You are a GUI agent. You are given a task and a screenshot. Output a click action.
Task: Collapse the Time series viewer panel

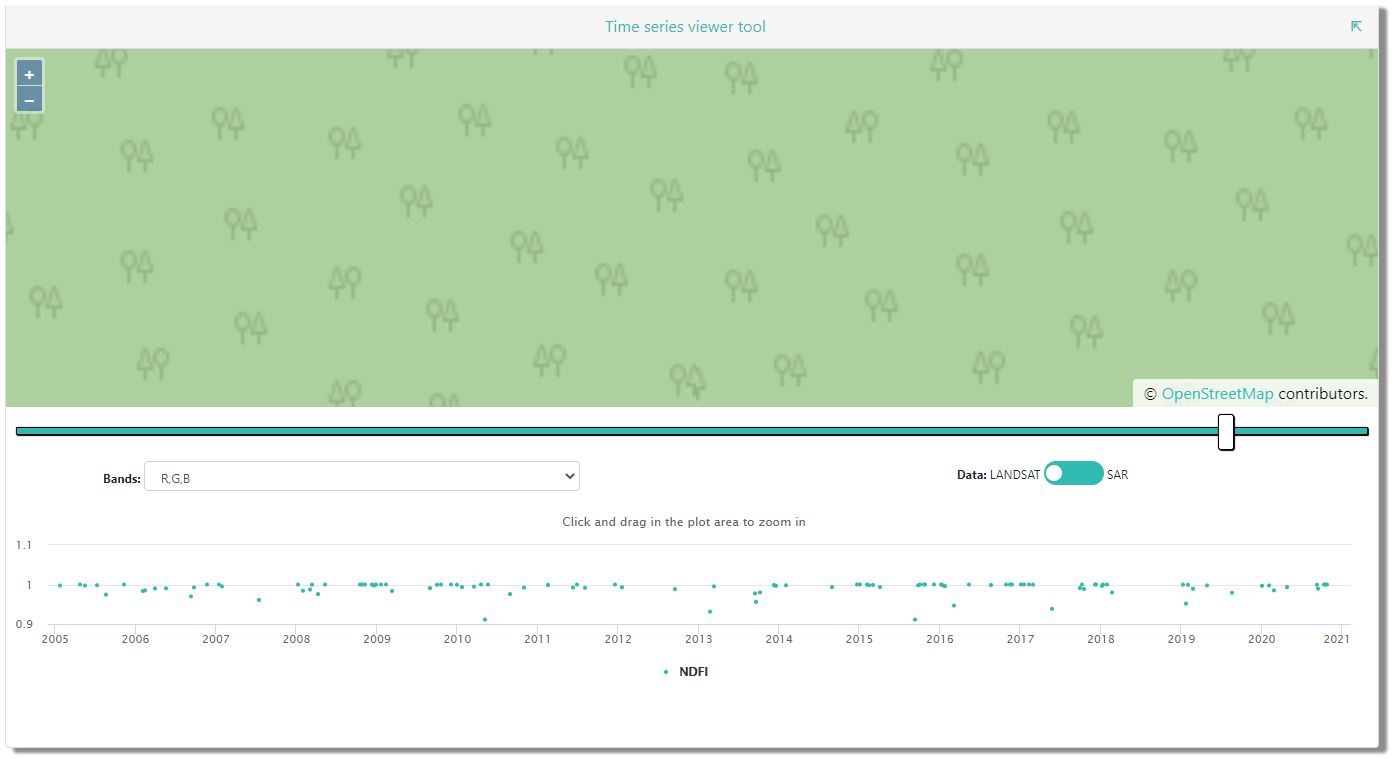point(1356,27)
